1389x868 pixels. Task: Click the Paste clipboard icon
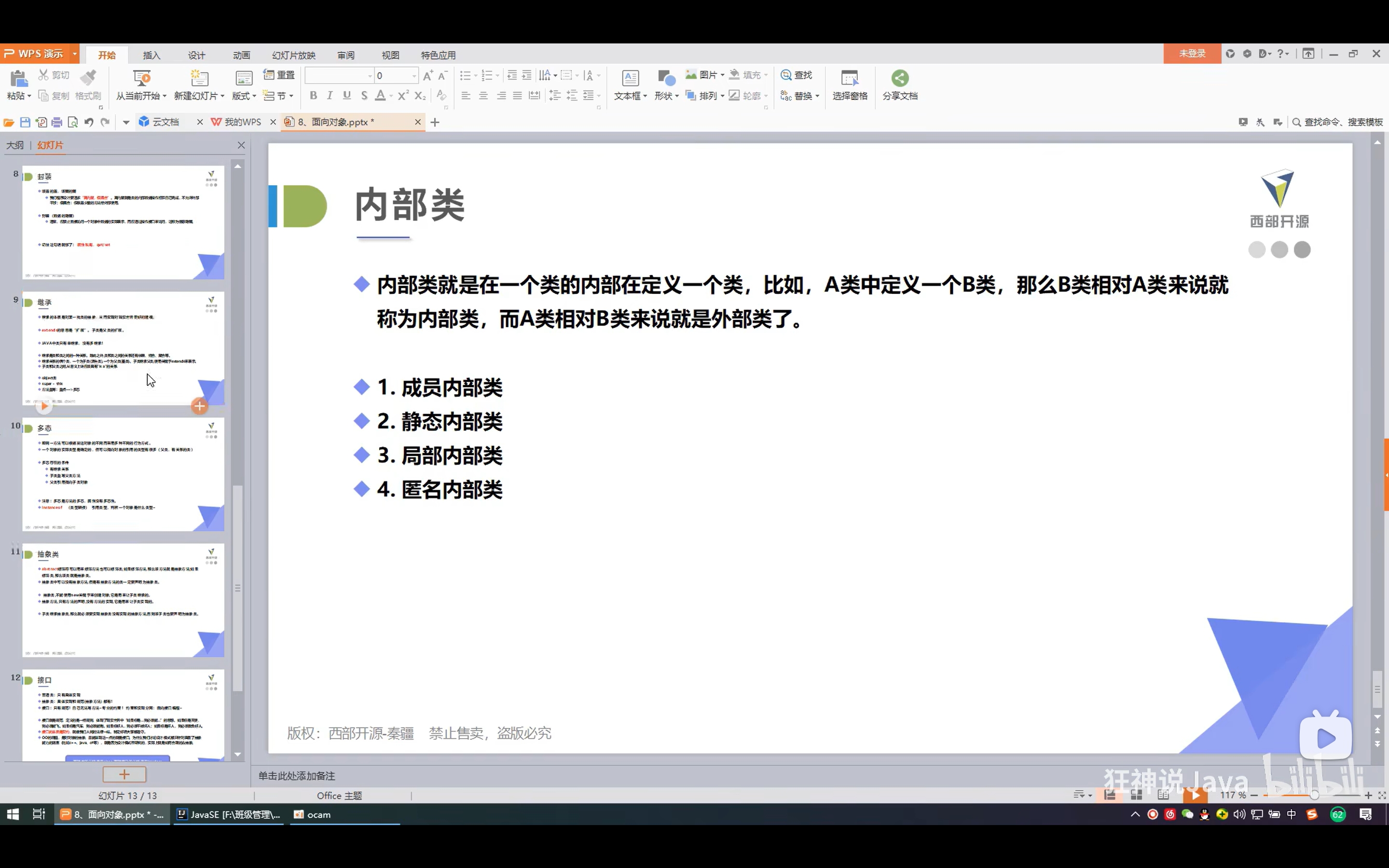pyautogui.click(x=18, y=79)
